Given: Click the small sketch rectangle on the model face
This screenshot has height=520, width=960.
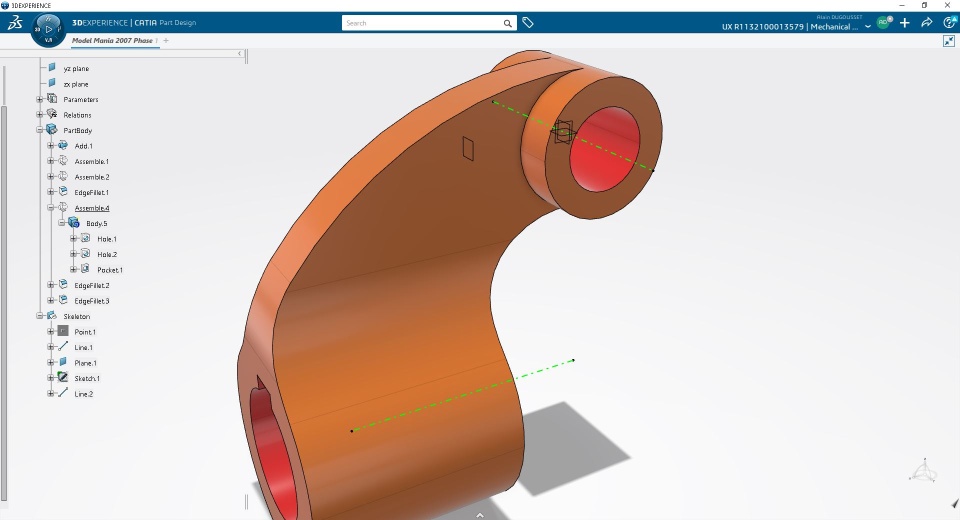Looking at the screenshot, I should [x=468, y=149].
